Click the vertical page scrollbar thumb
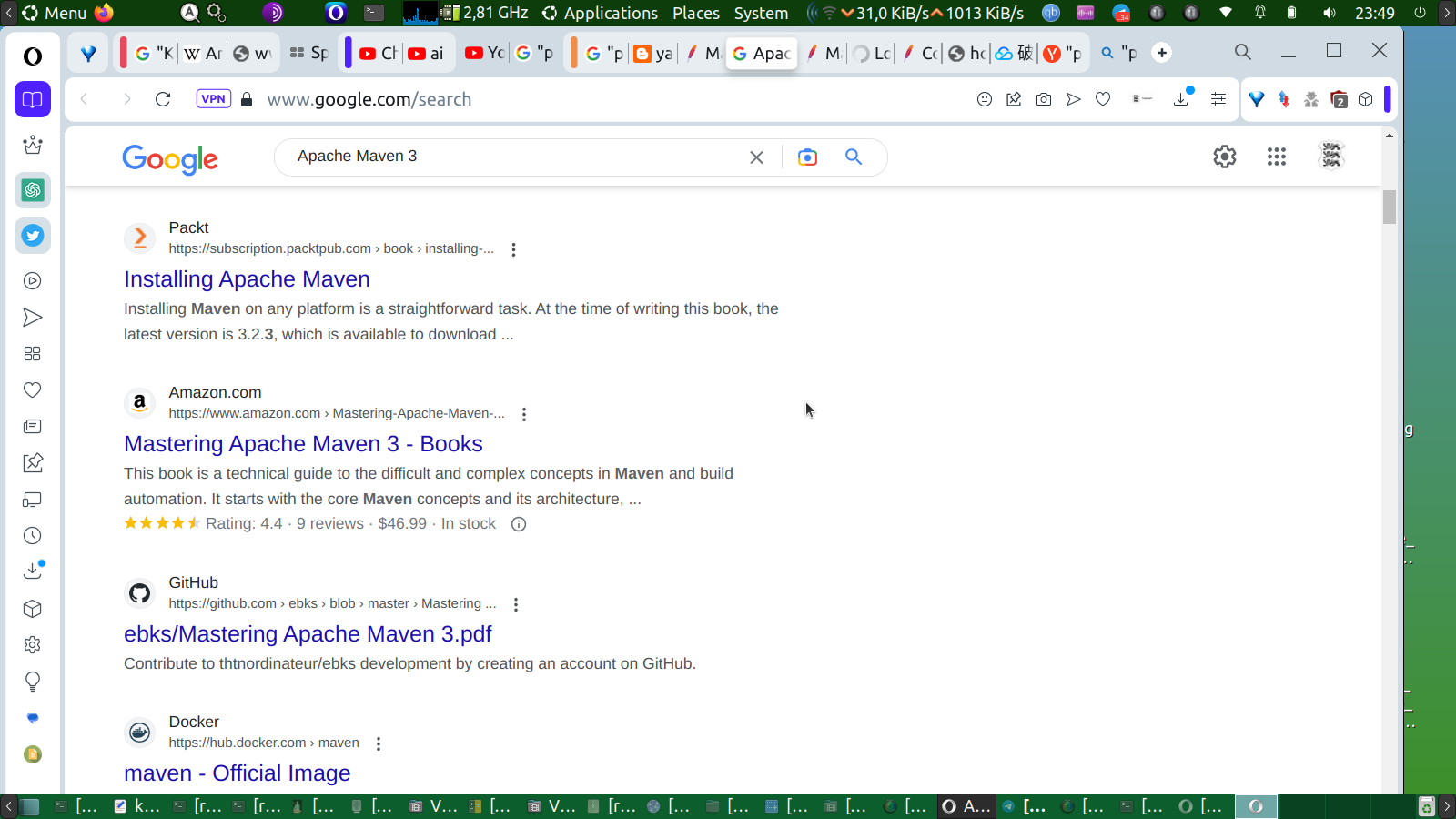1456x819 pixels. tap(1390, 207)
